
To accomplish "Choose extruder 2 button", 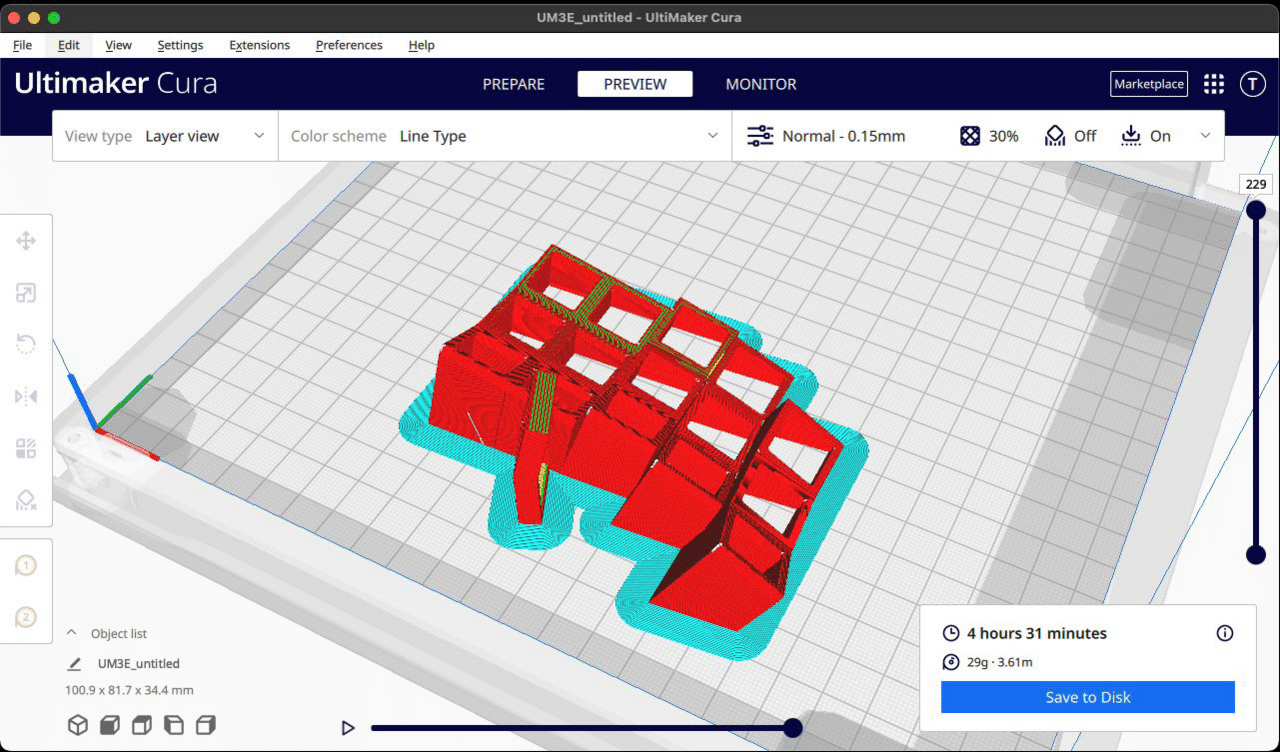I will (26, 618).
